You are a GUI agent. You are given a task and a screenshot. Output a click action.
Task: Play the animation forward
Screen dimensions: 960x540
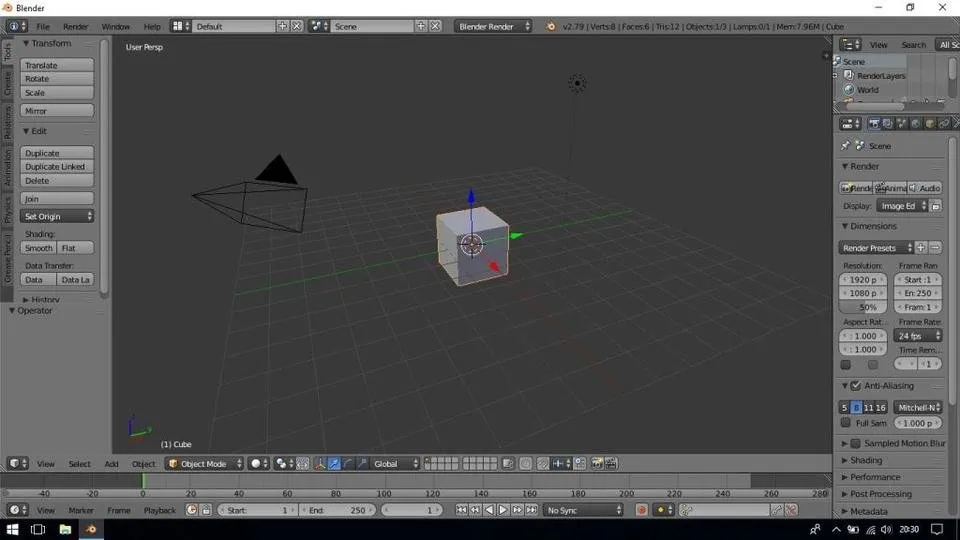[503, 510]
